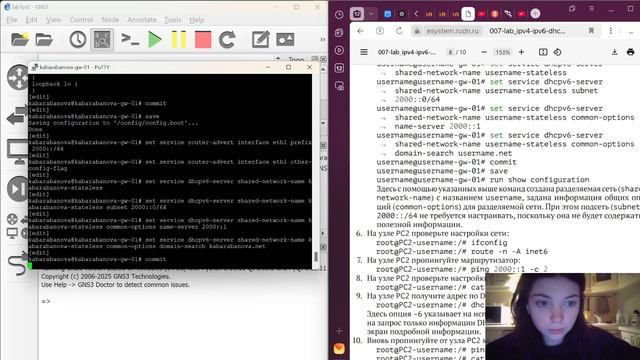Open the browser sidebar screen devices icon
This screenshot has width=640, height=360.
click(x=339, y=86)
